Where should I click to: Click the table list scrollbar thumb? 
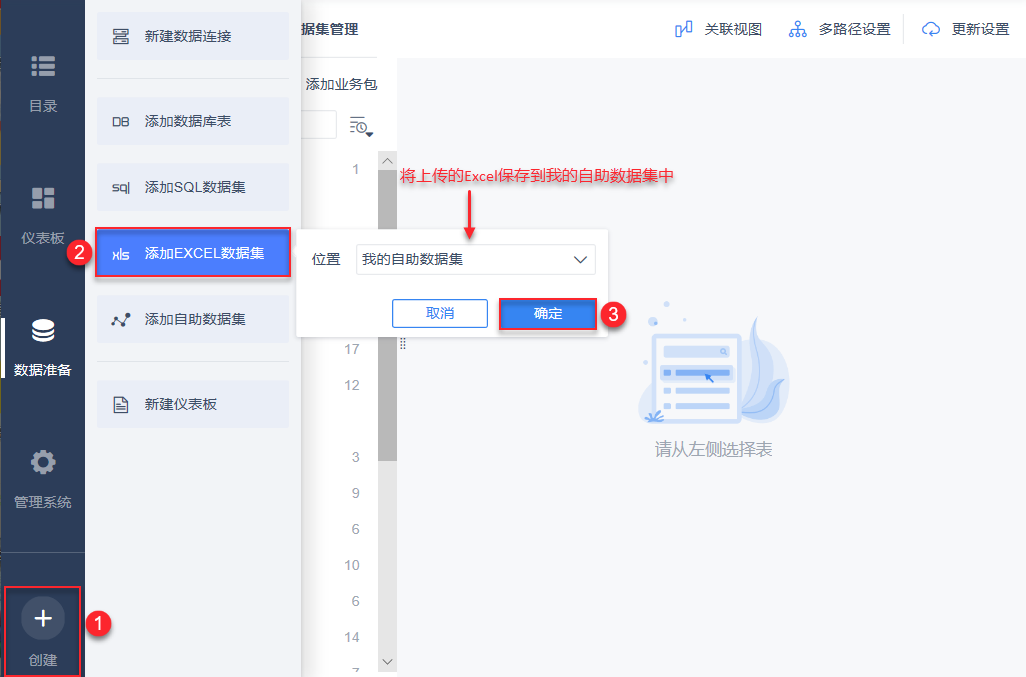[x=387, y=315]
